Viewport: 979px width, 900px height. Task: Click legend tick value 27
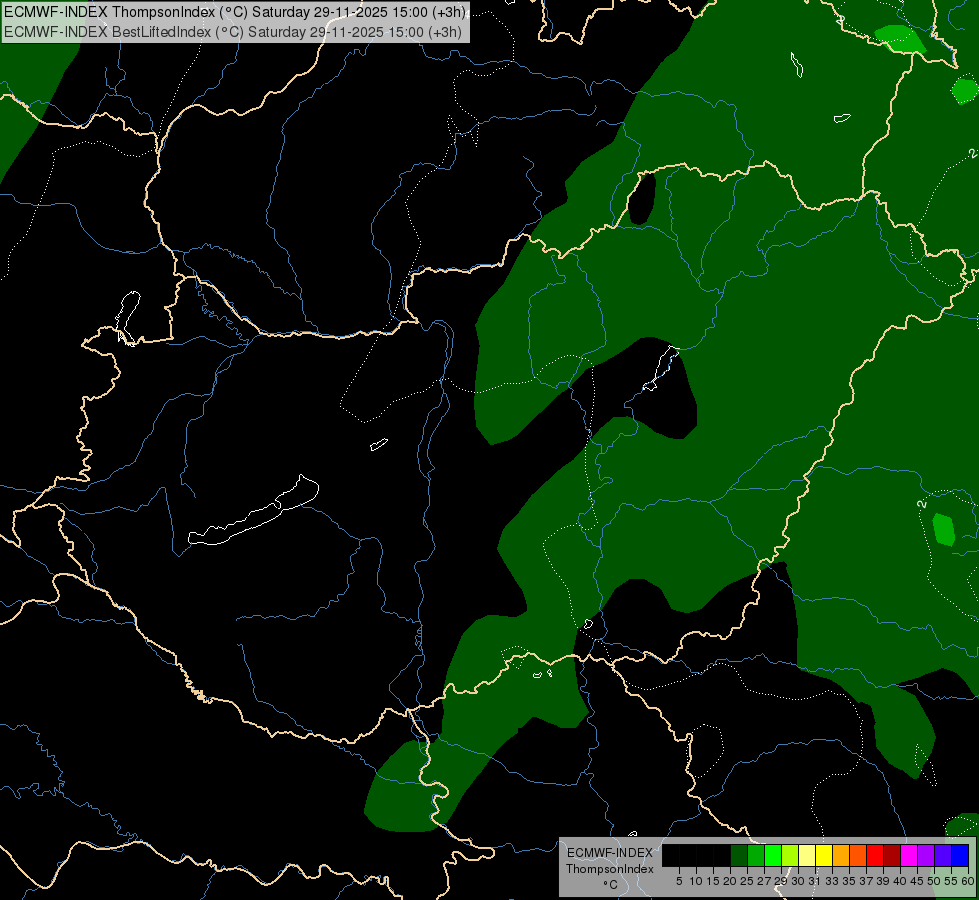[764, 881]
